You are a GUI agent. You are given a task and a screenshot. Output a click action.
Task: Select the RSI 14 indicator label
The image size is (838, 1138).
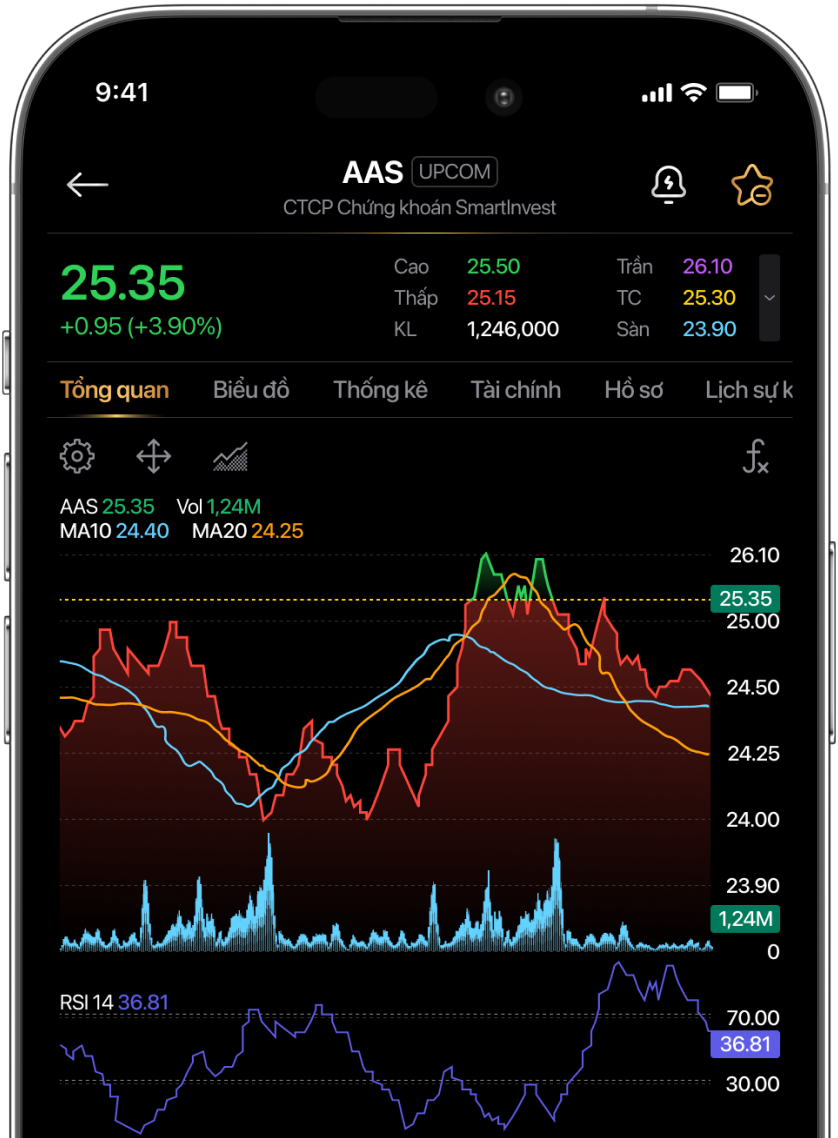114,1002
